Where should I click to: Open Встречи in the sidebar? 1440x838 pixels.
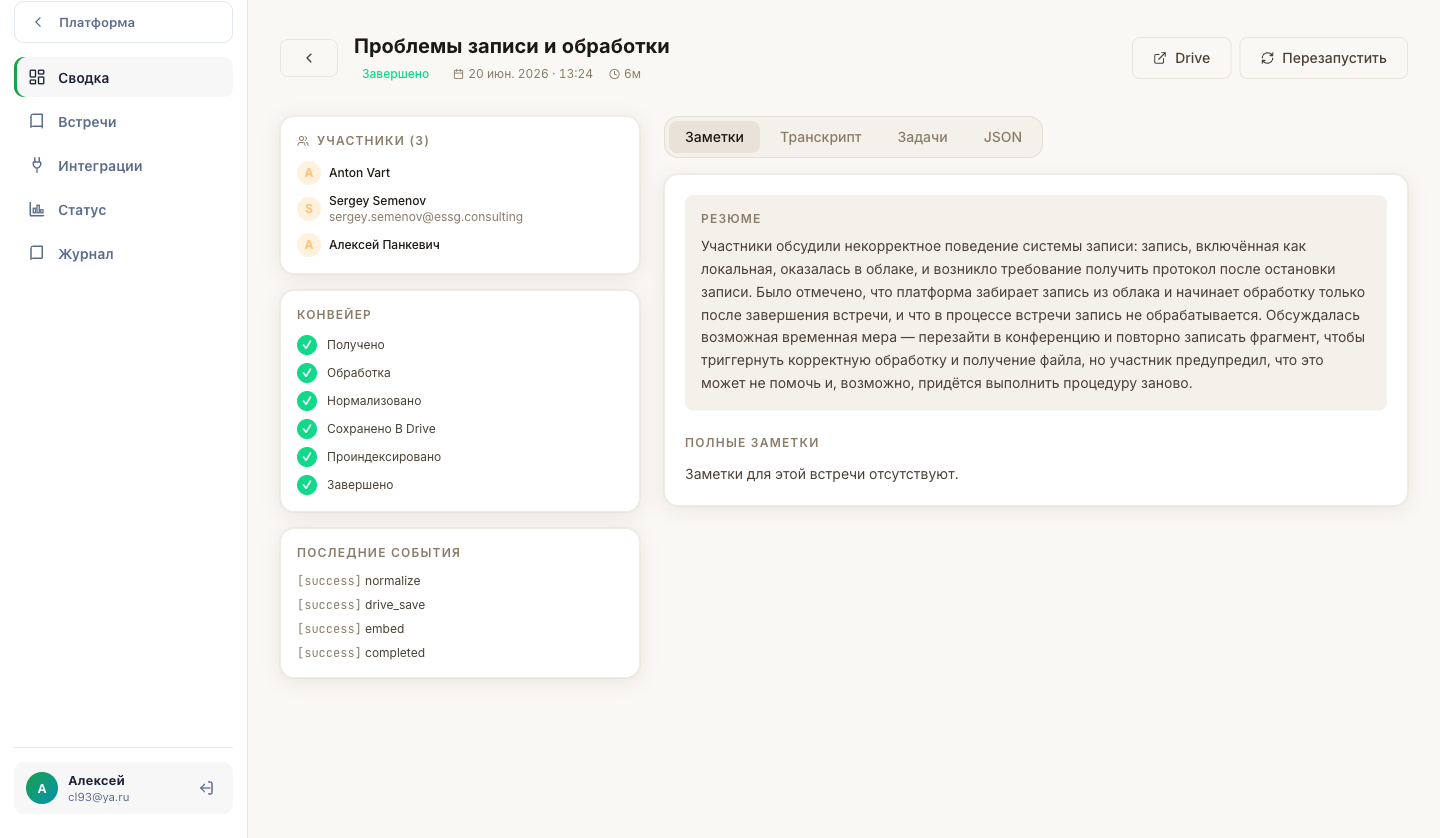pos(124,121)
